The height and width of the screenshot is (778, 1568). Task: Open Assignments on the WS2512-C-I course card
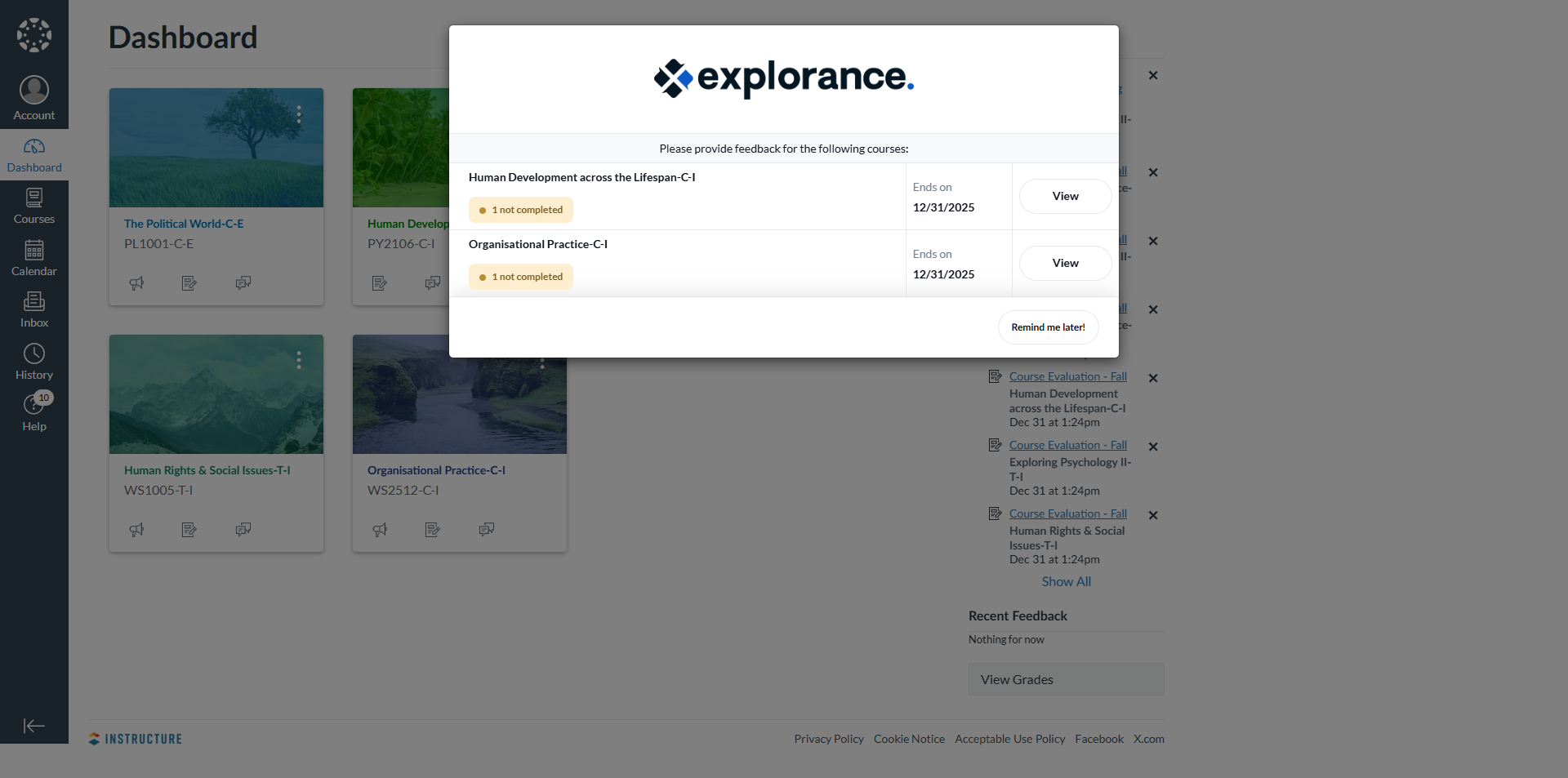coord(433,530)
